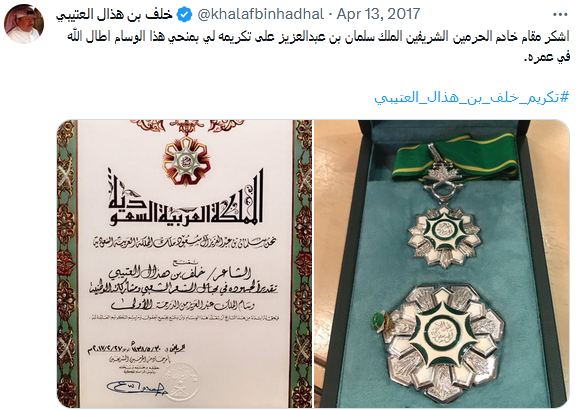Click the small upper star medal
The image size is (582, 410).
click(444, 236)
